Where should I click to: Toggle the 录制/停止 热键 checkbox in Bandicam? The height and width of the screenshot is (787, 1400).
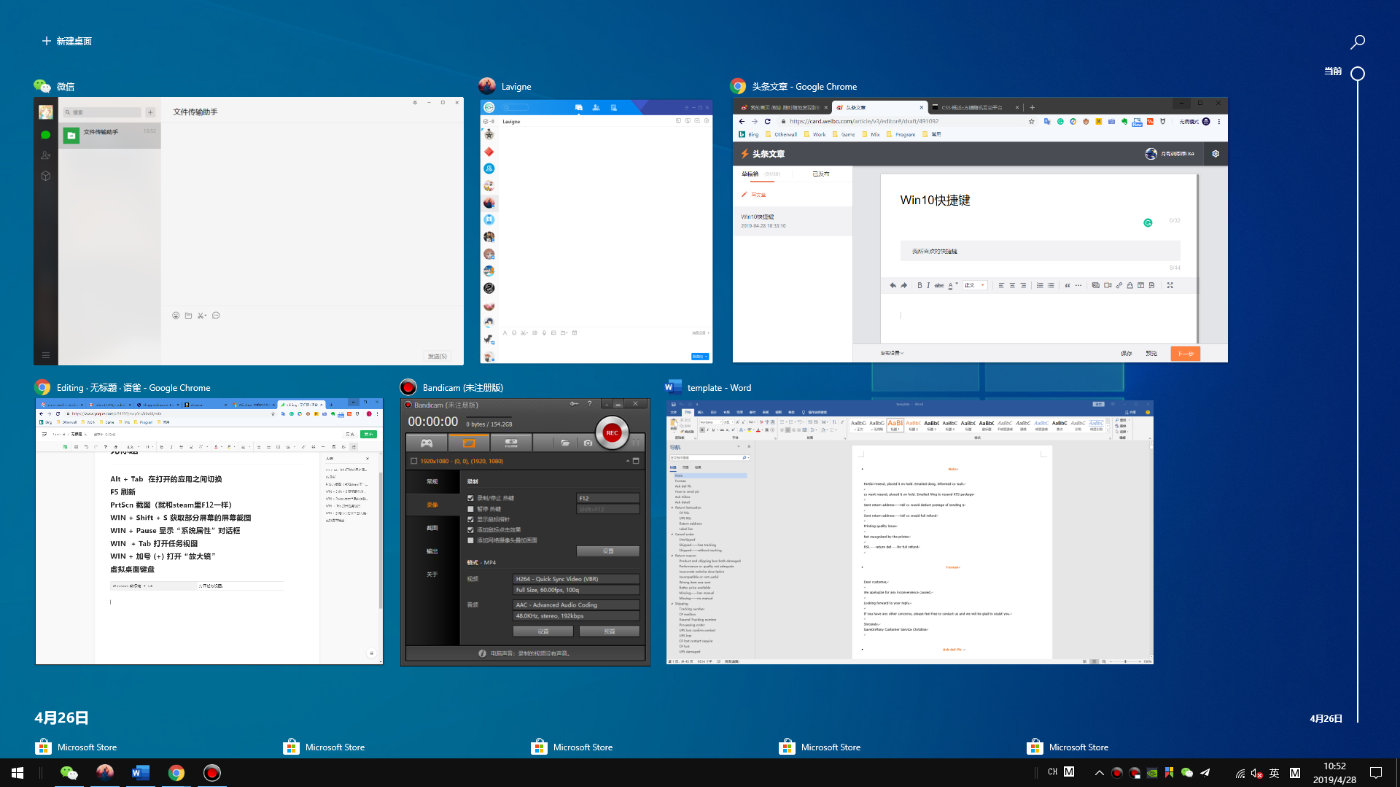tap(470, 498)
